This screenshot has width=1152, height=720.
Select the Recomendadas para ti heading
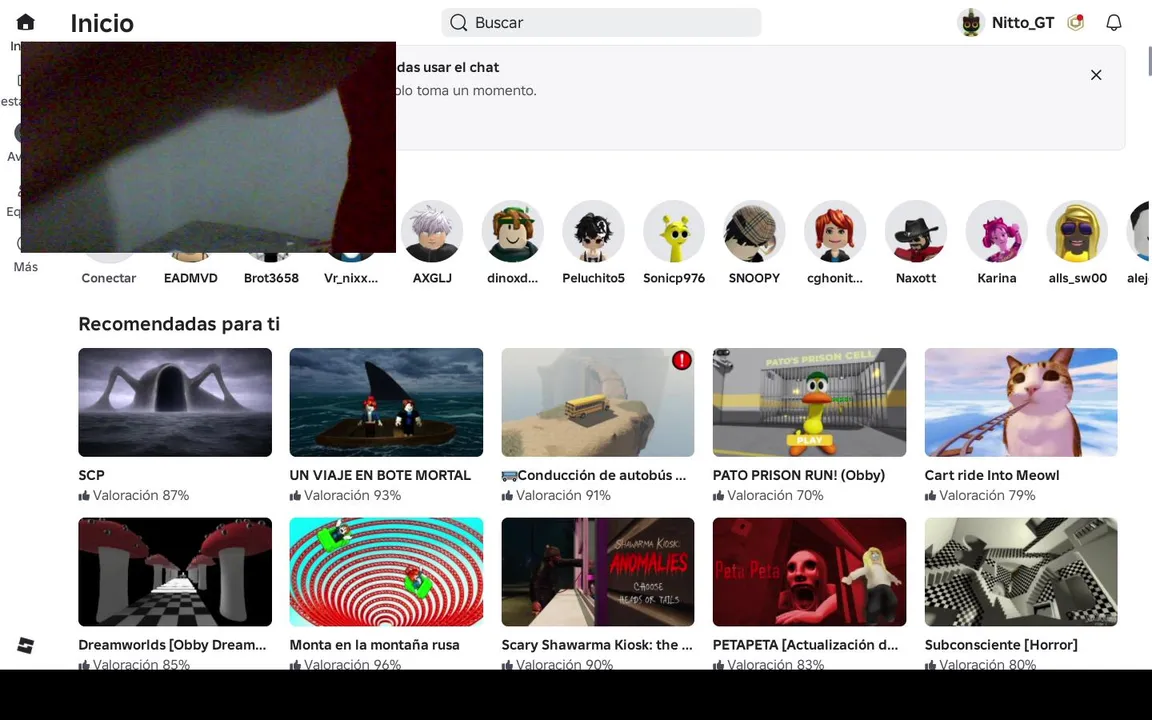[179, 324]
